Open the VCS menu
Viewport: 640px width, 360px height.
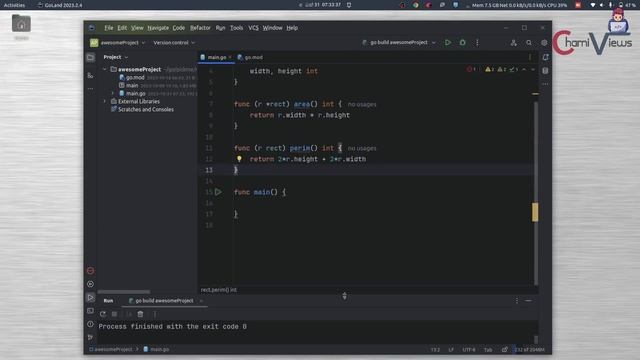pyautogui.click(x=253, y=28)
